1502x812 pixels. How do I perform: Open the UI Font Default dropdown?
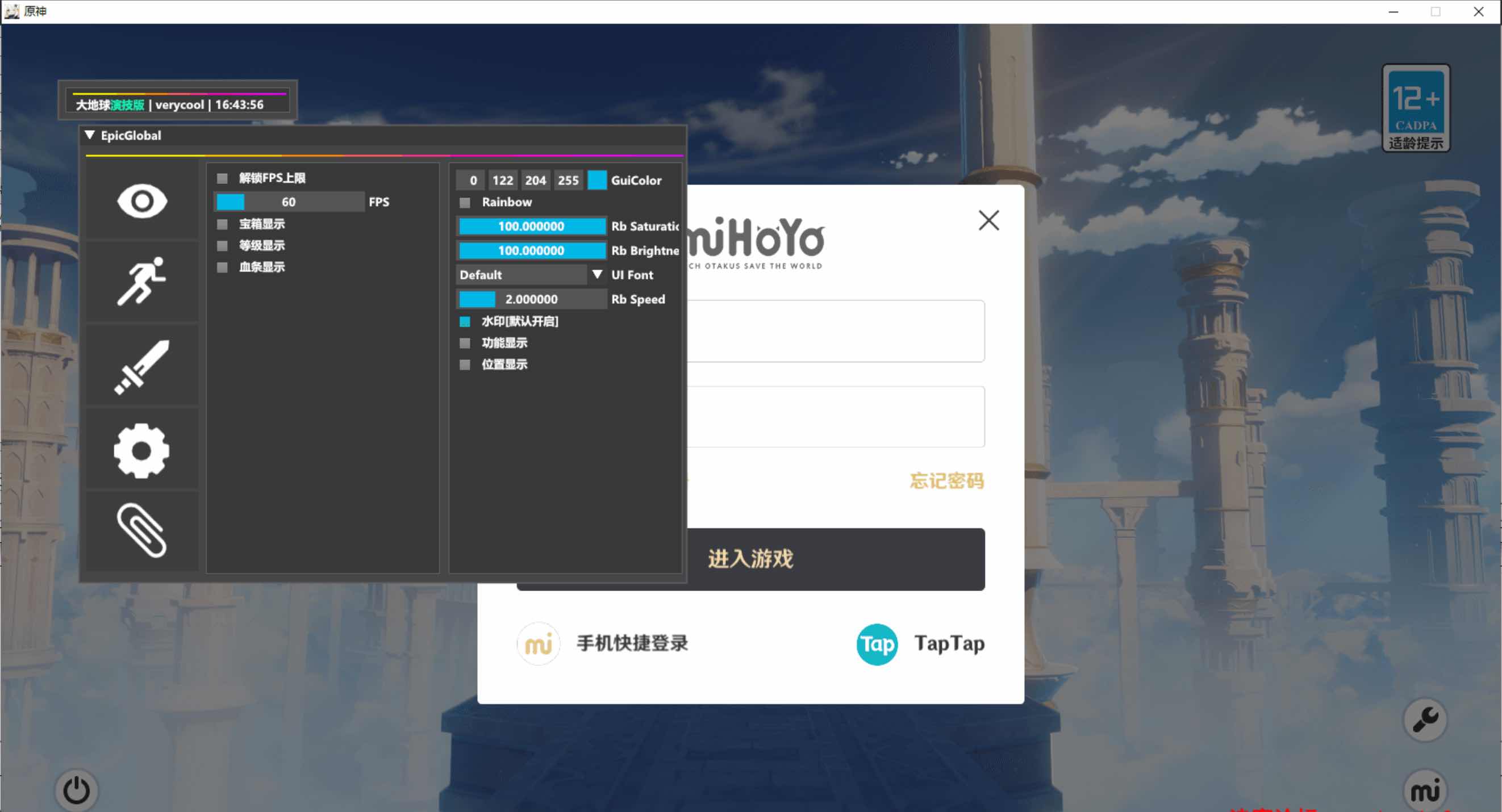[531, 275]
